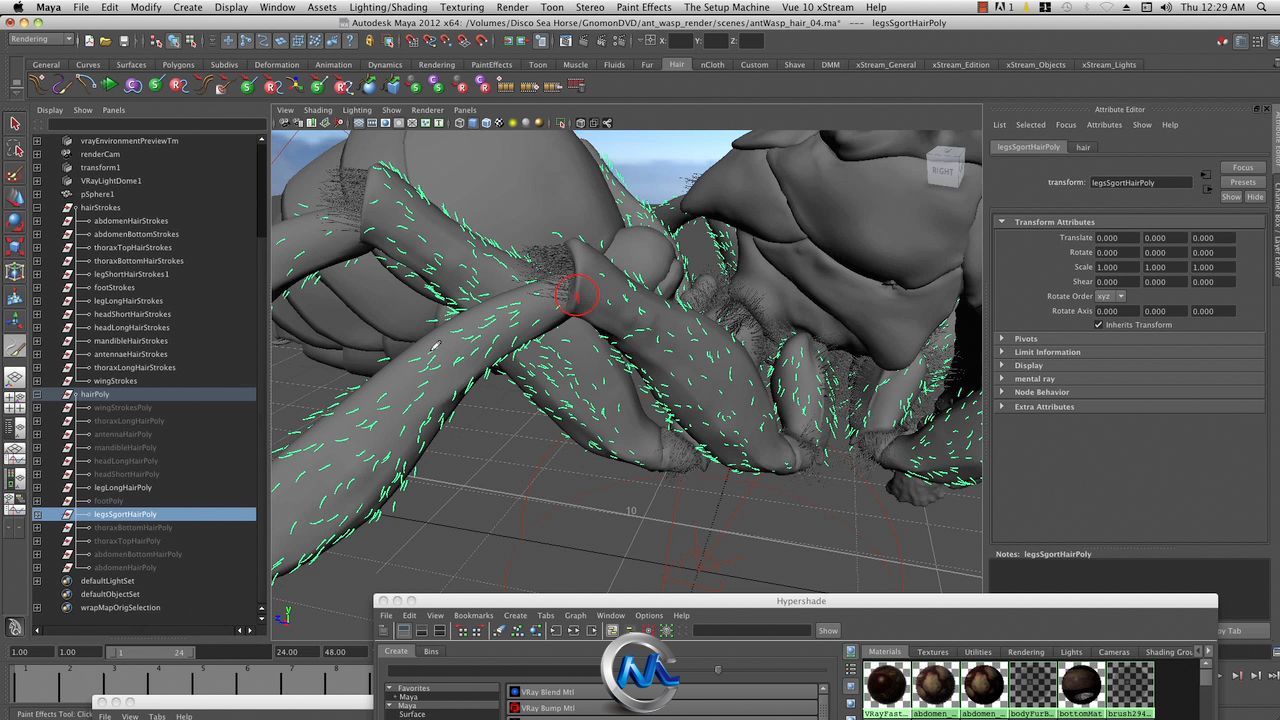Screen dimensions: 1280x720
Task: Activate the Move tool cone icon
Action: [x=15, y=198]
